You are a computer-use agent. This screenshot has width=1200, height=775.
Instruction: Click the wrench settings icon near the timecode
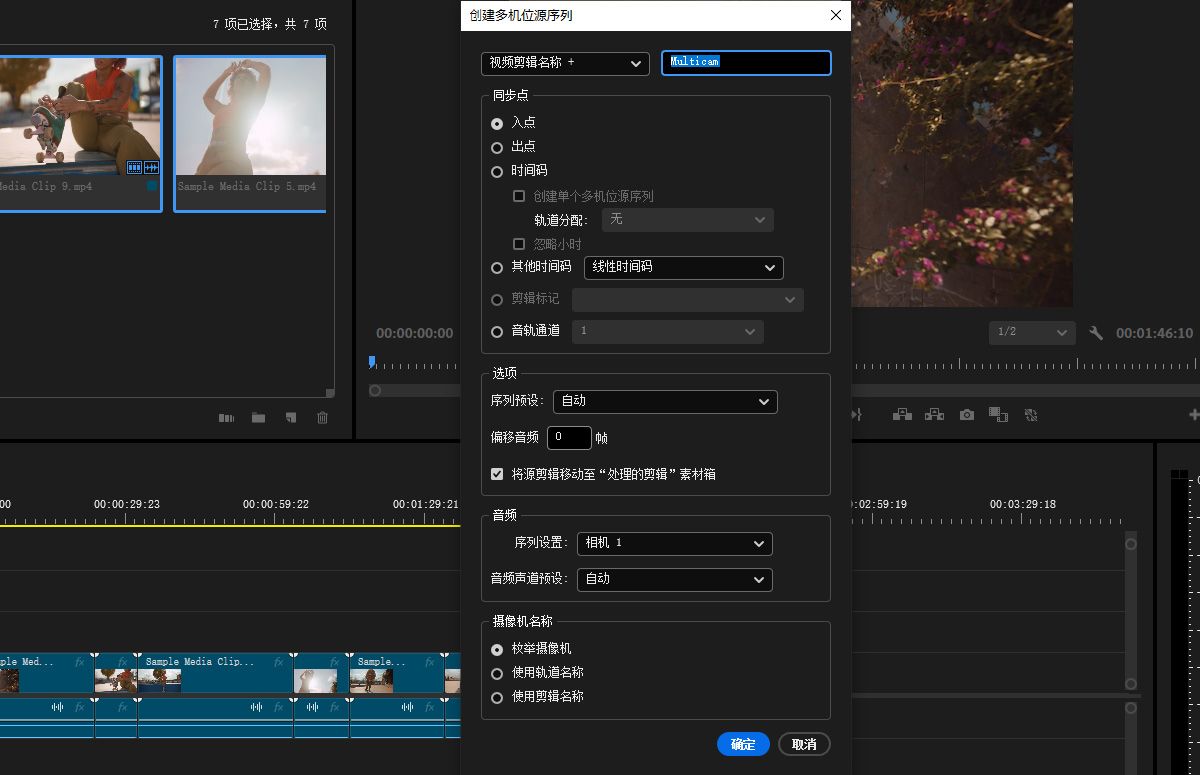click(x=1097, y=332)
